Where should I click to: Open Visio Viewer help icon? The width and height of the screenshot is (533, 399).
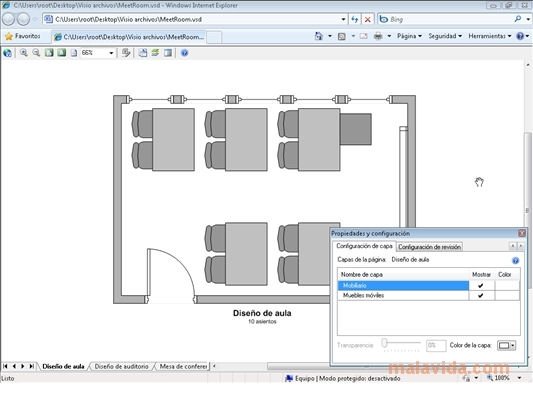(x=185, y=53)
